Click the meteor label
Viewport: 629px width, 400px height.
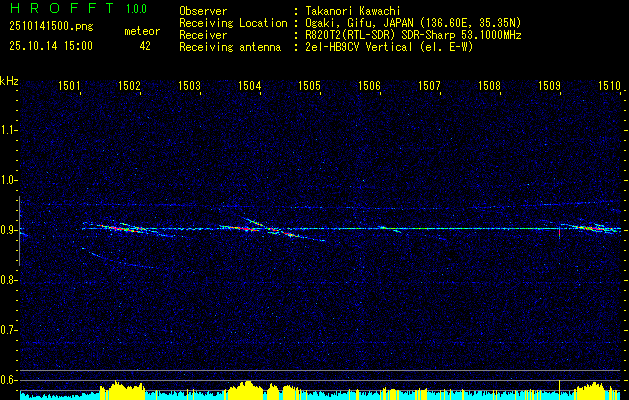tap(142, 31)
